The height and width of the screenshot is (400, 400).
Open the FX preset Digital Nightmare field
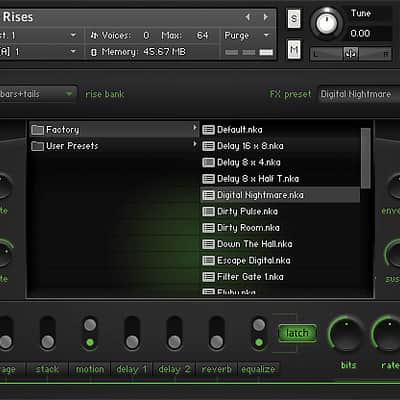[359, 94]
